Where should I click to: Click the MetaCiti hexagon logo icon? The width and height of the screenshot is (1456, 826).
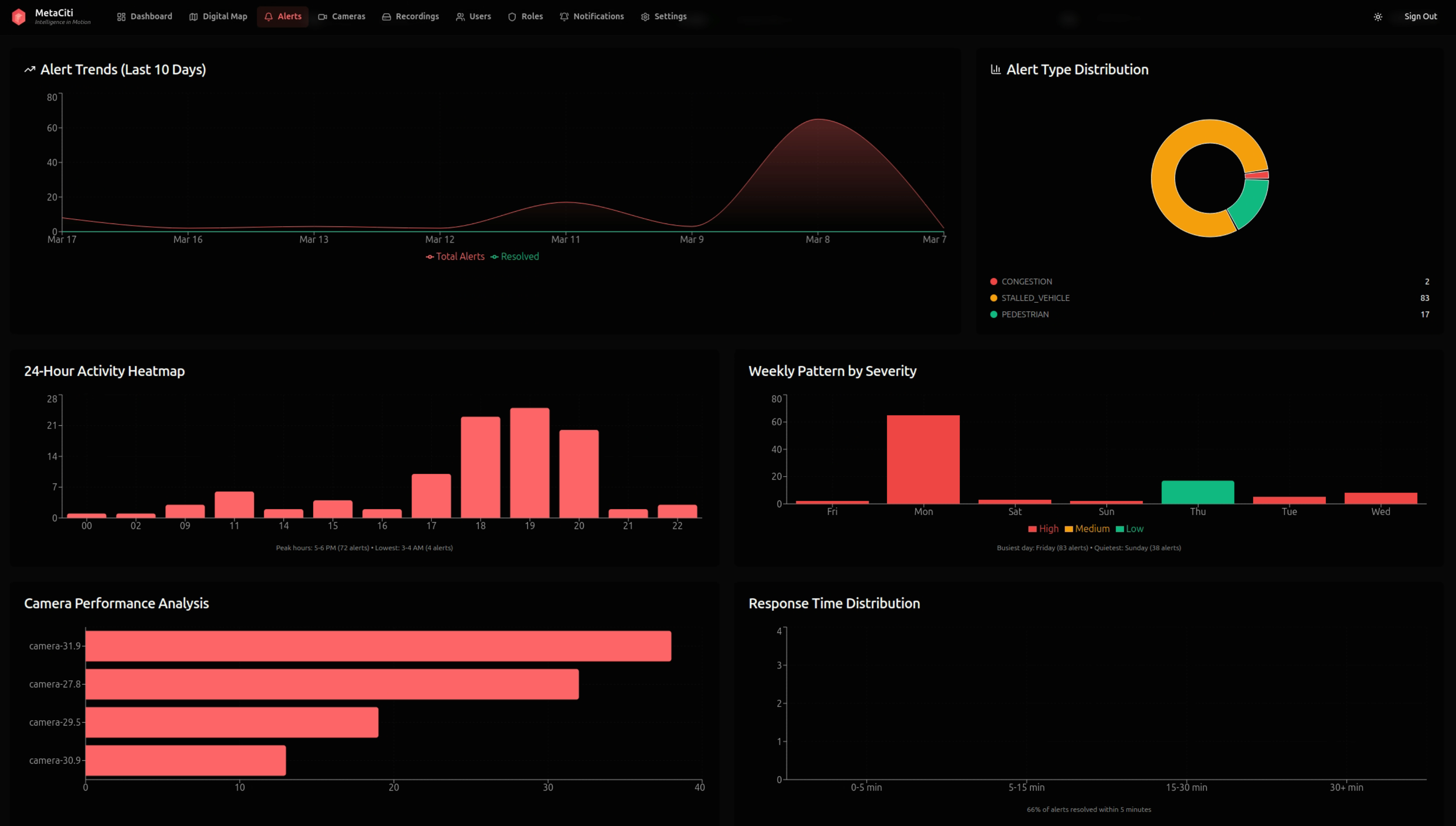pyautogui.click(x=19, y=17)
